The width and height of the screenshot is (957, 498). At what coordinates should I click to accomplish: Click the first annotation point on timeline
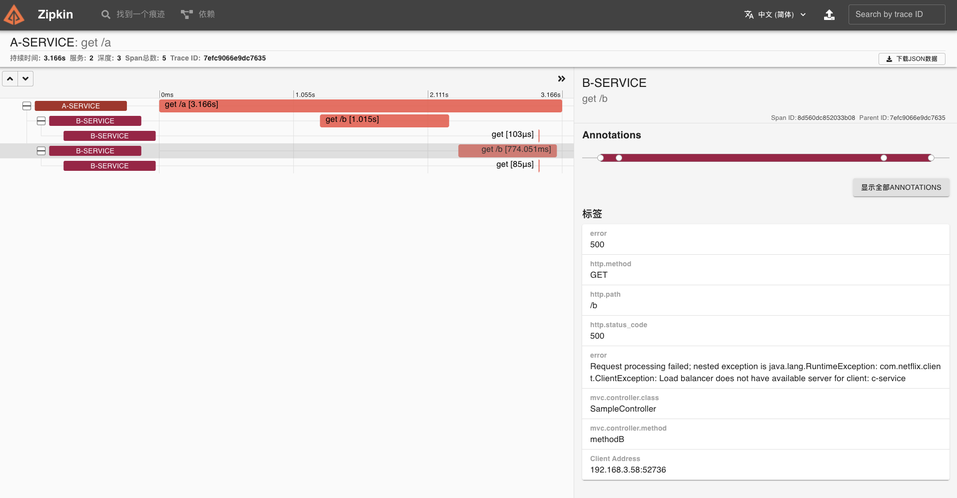tap(601, 158)
